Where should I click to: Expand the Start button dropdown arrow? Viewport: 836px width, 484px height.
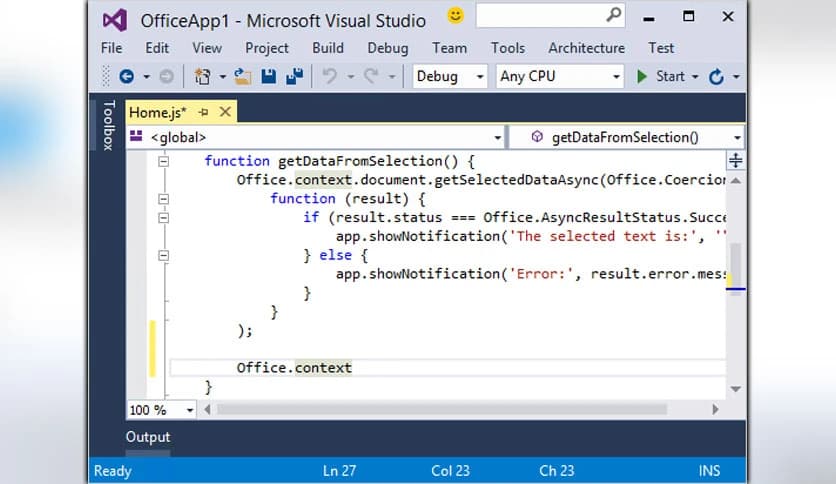tap(695, 77)
